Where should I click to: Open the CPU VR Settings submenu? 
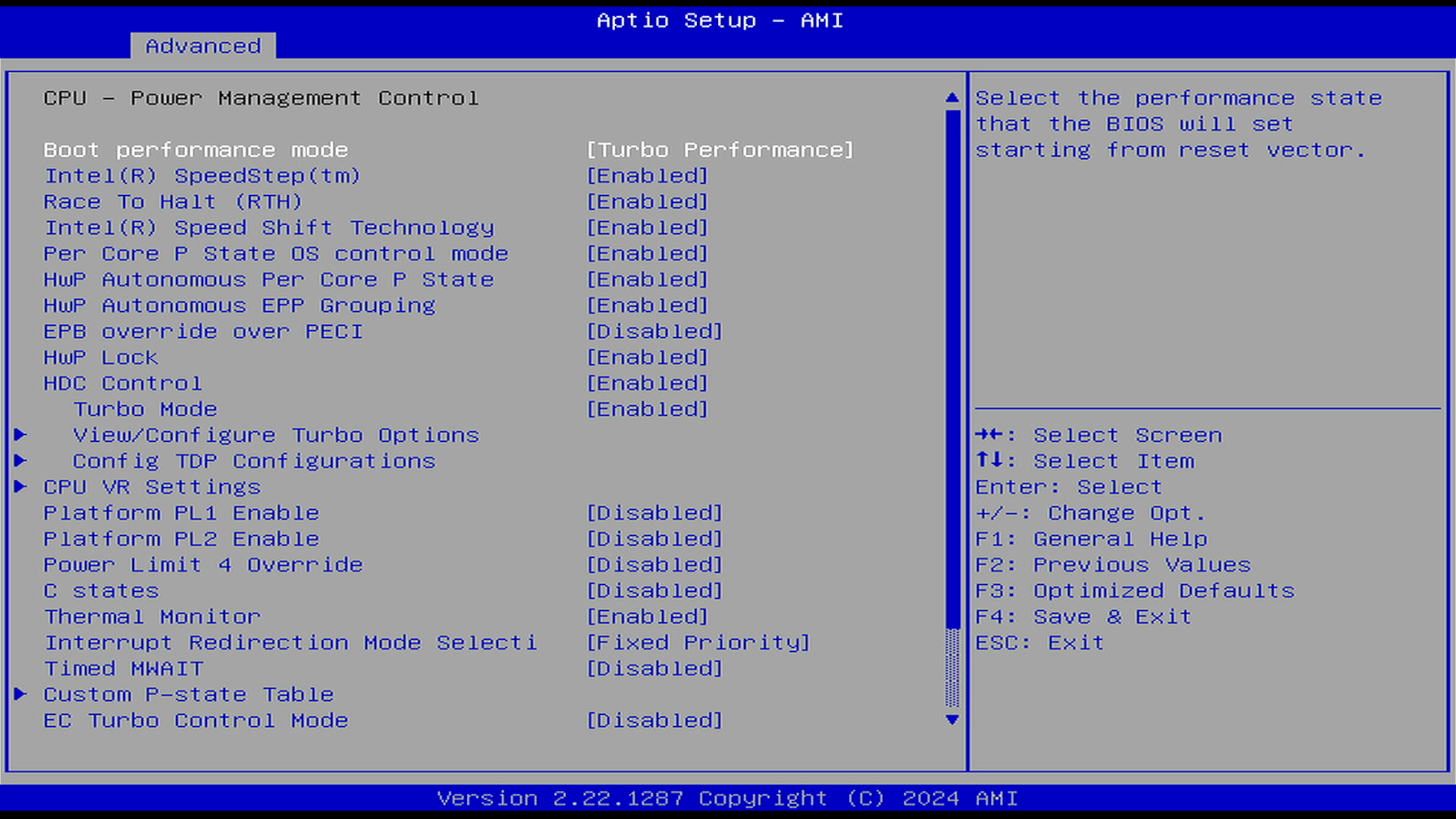(152, 487)
